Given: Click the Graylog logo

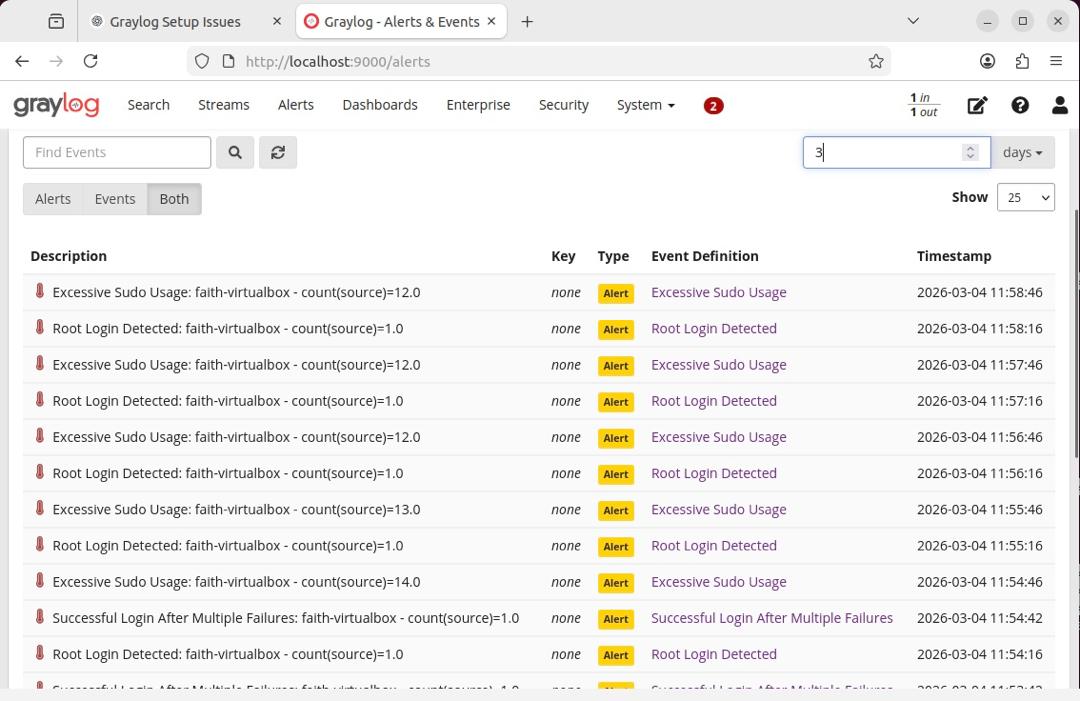Looking at the screenshot, I should click(x=56, y=105).
